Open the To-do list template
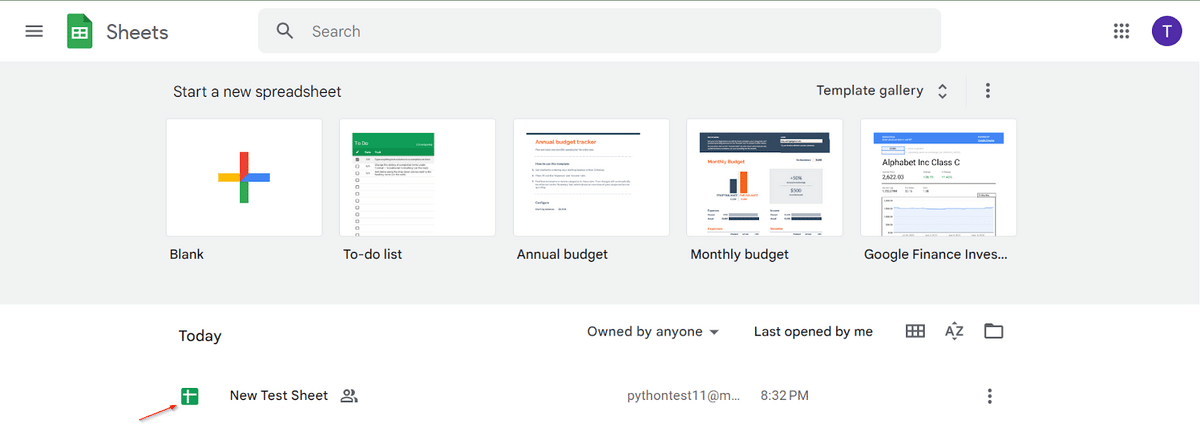The height and width of the screenshot is (436, 1200). (418, 177)
